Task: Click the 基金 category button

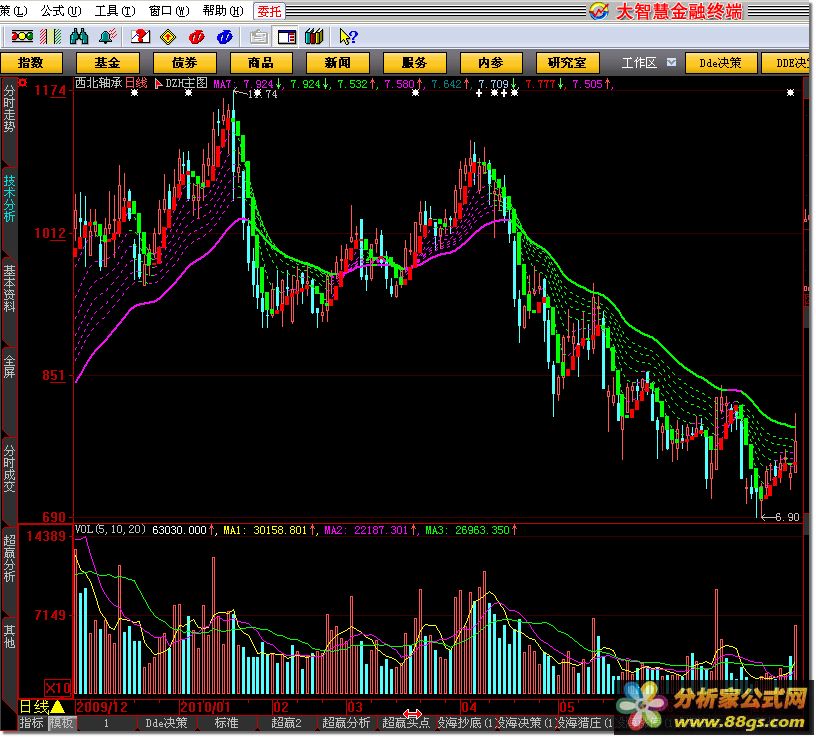Action: pos(108,63)
